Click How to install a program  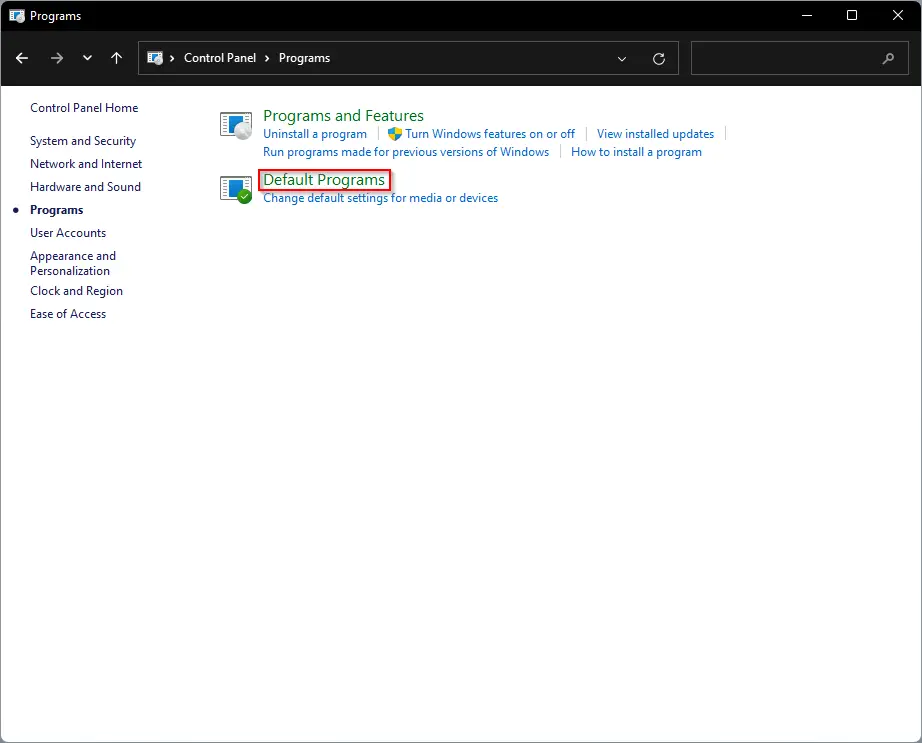click(636, 152)
